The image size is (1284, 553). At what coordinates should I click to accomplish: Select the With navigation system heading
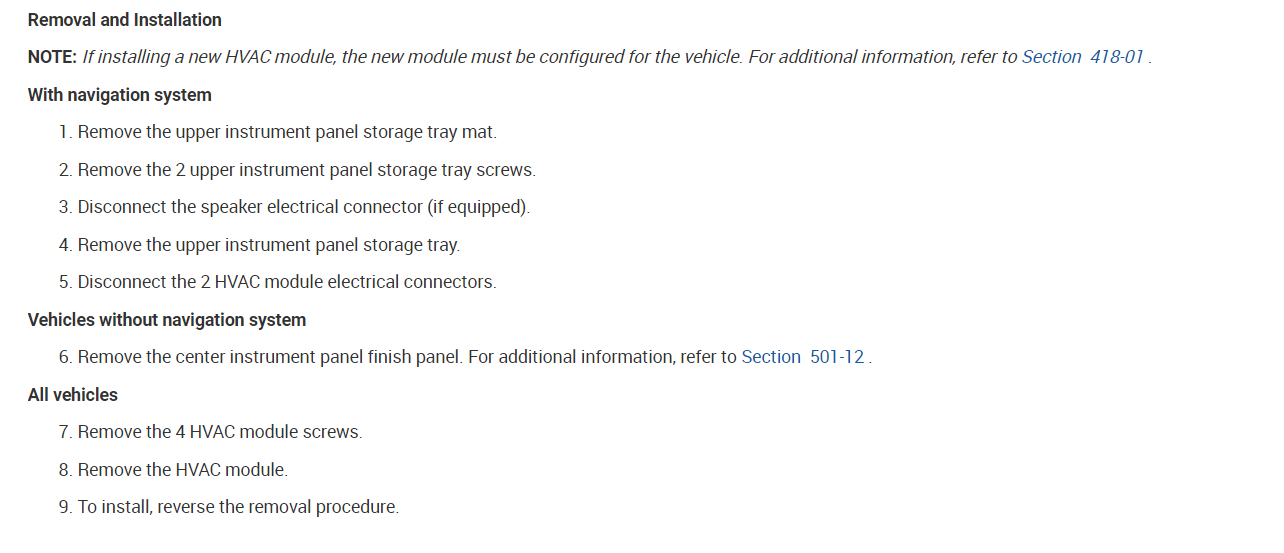(120, 95)
